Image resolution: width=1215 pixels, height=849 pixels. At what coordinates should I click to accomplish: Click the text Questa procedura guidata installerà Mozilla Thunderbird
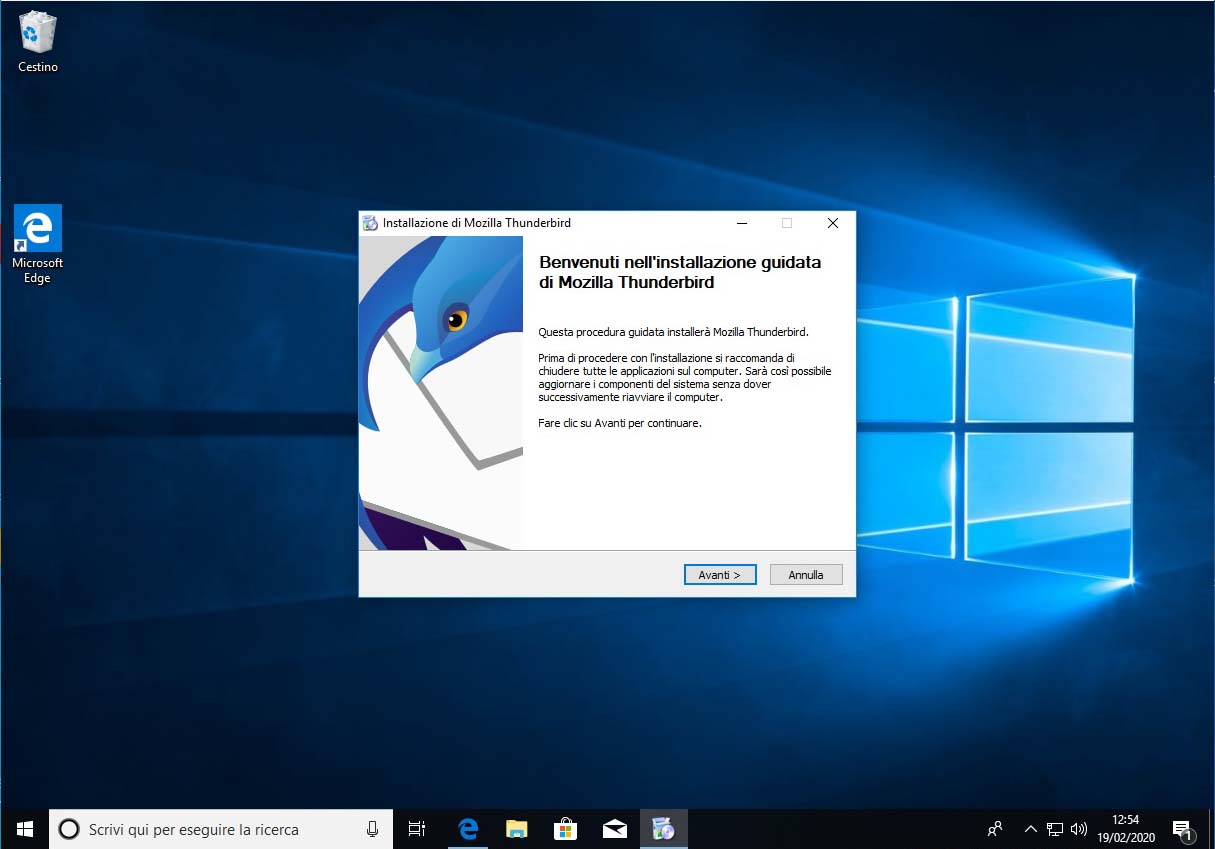tap(673, 332)
